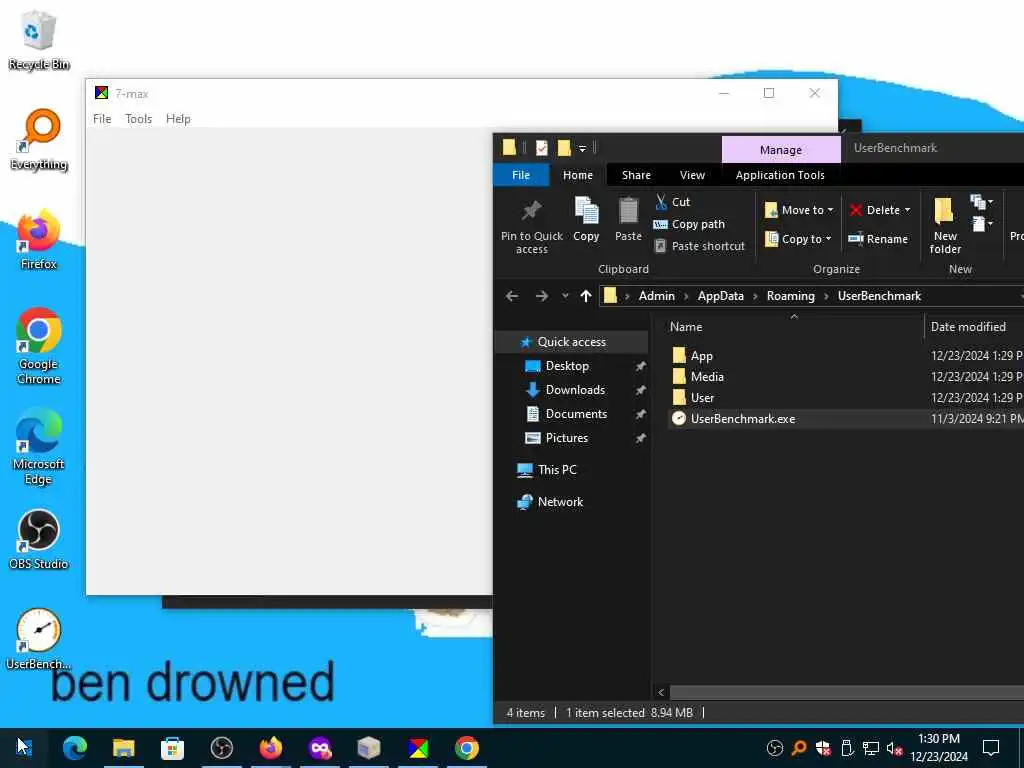Sort by the Date modified column header
Screen dimensions: 1024x768
tap(968, 327)
